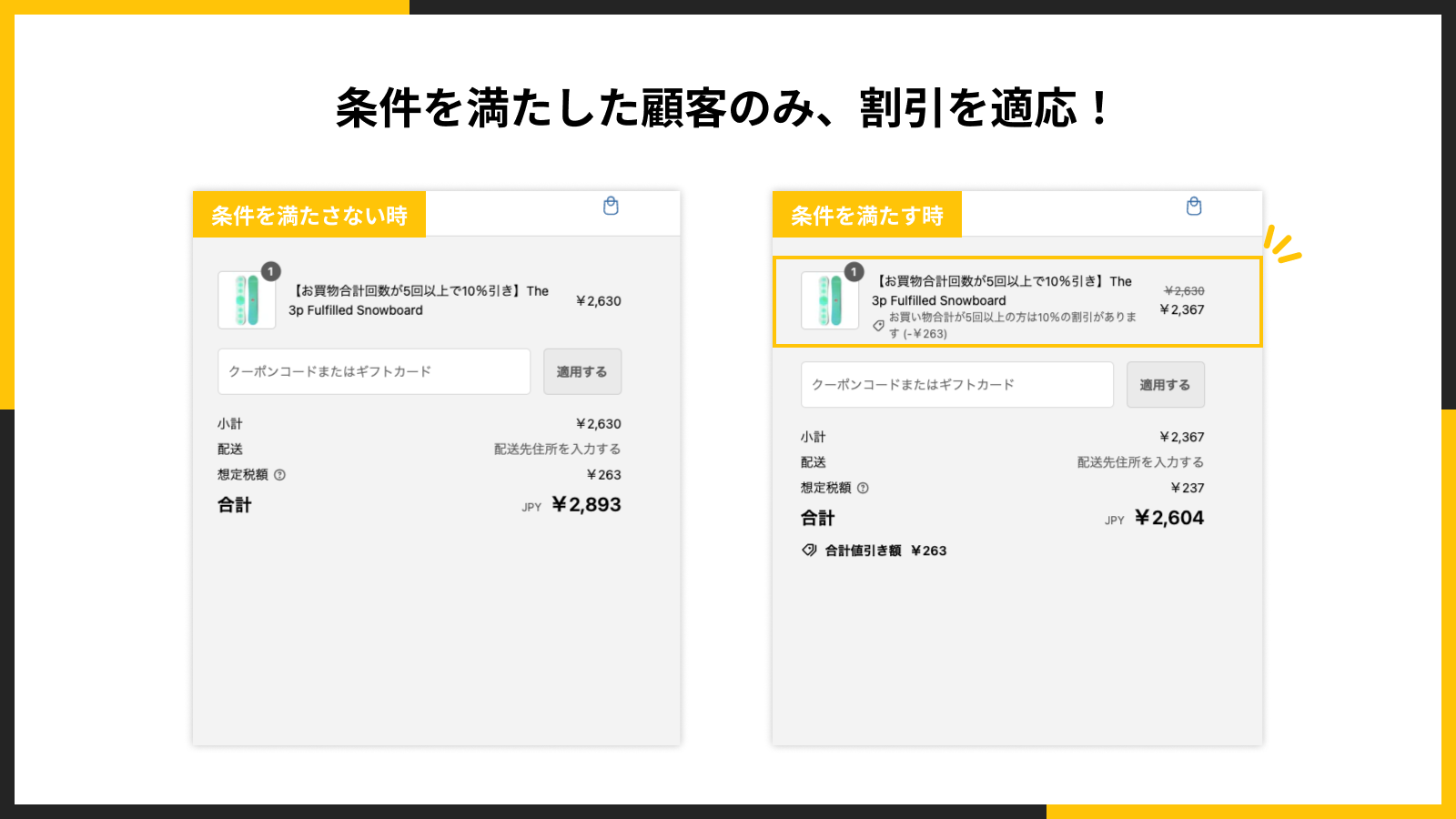
Task: Click the quantity badge on the left snowboard item
Action: (269, 269)
